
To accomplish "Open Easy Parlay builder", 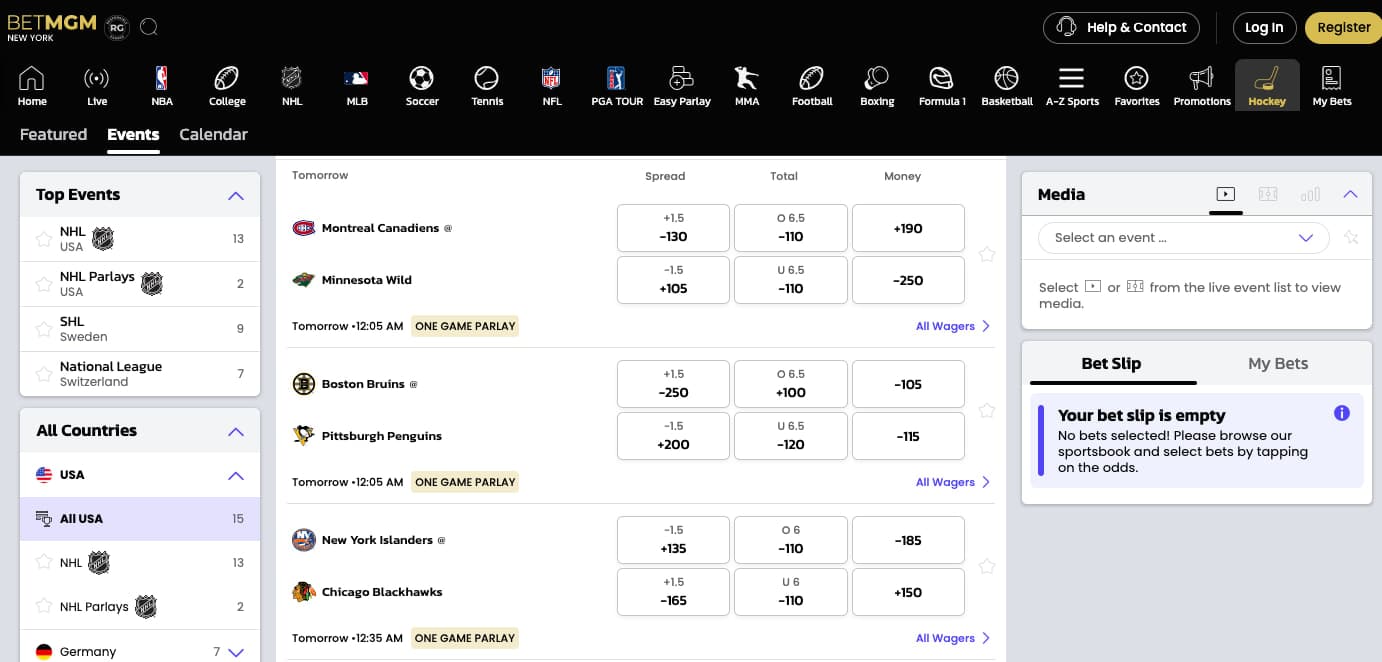I will click(682, 85).
